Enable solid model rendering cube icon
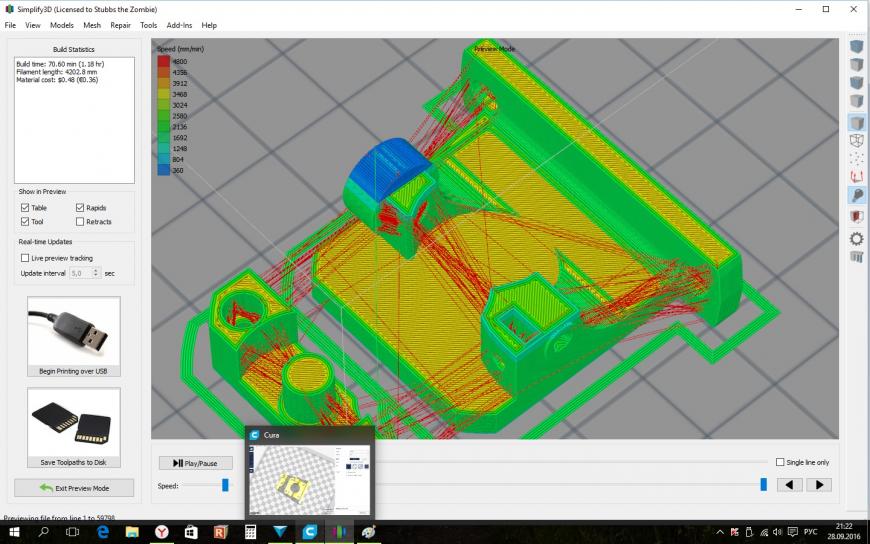This screenshot has width=870, height=544. tap(857, 122)
